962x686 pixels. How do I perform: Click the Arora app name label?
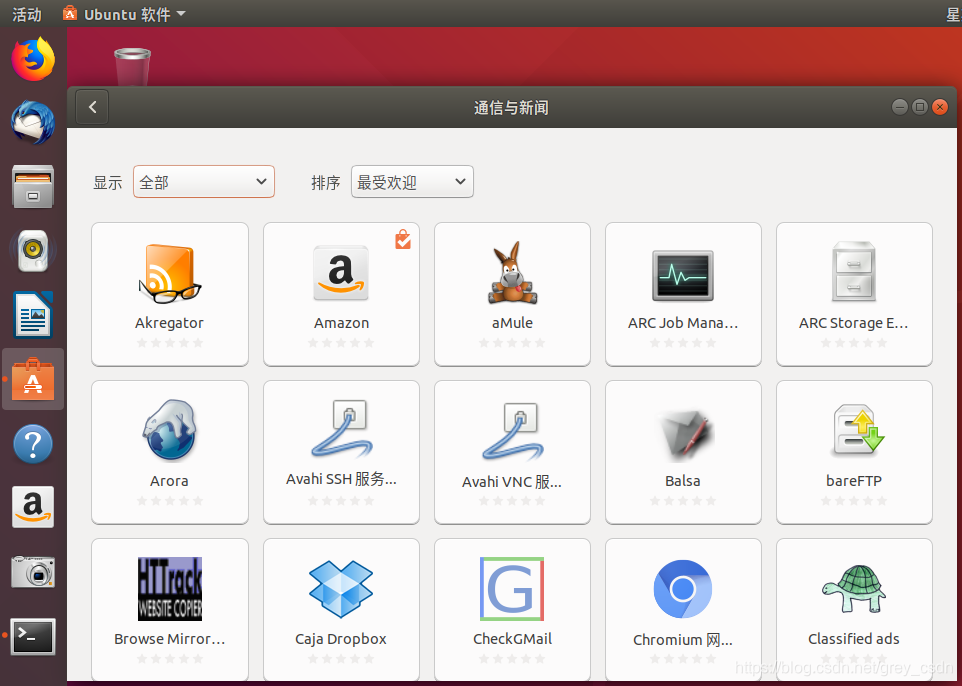click(x=169, y=481)
